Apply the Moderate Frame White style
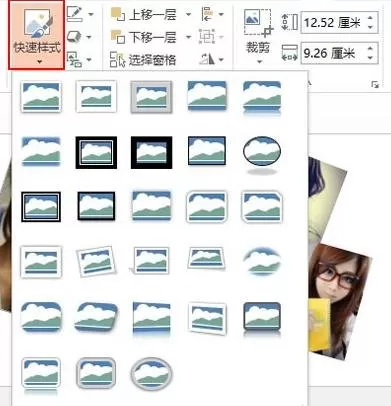The height and width of the screenshot is (406, 391). click(41, 262)
